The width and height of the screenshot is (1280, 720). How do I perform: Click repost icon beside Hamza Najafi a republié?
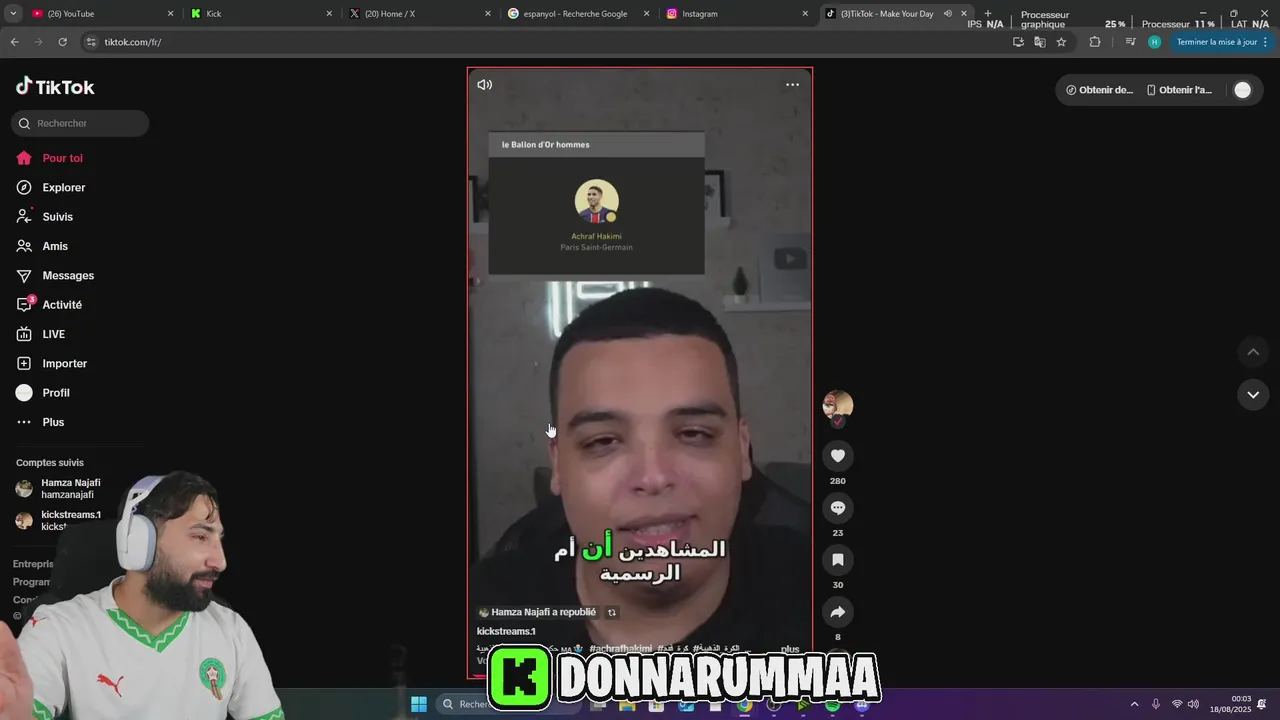coord(612,612)
